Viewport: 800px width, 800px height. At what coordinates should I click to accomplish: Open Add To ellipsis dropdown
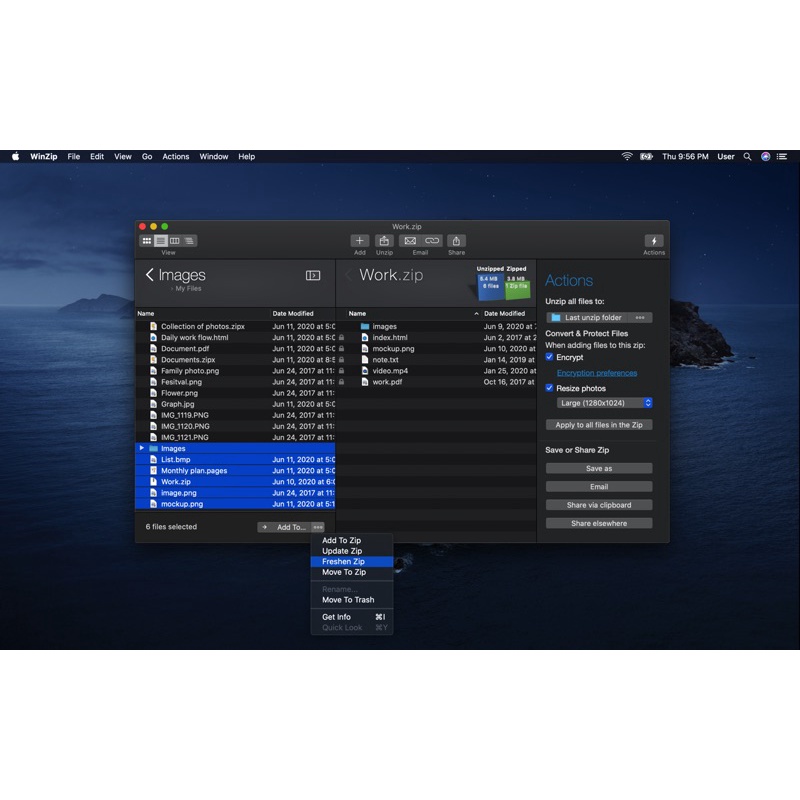coord(318,527)
